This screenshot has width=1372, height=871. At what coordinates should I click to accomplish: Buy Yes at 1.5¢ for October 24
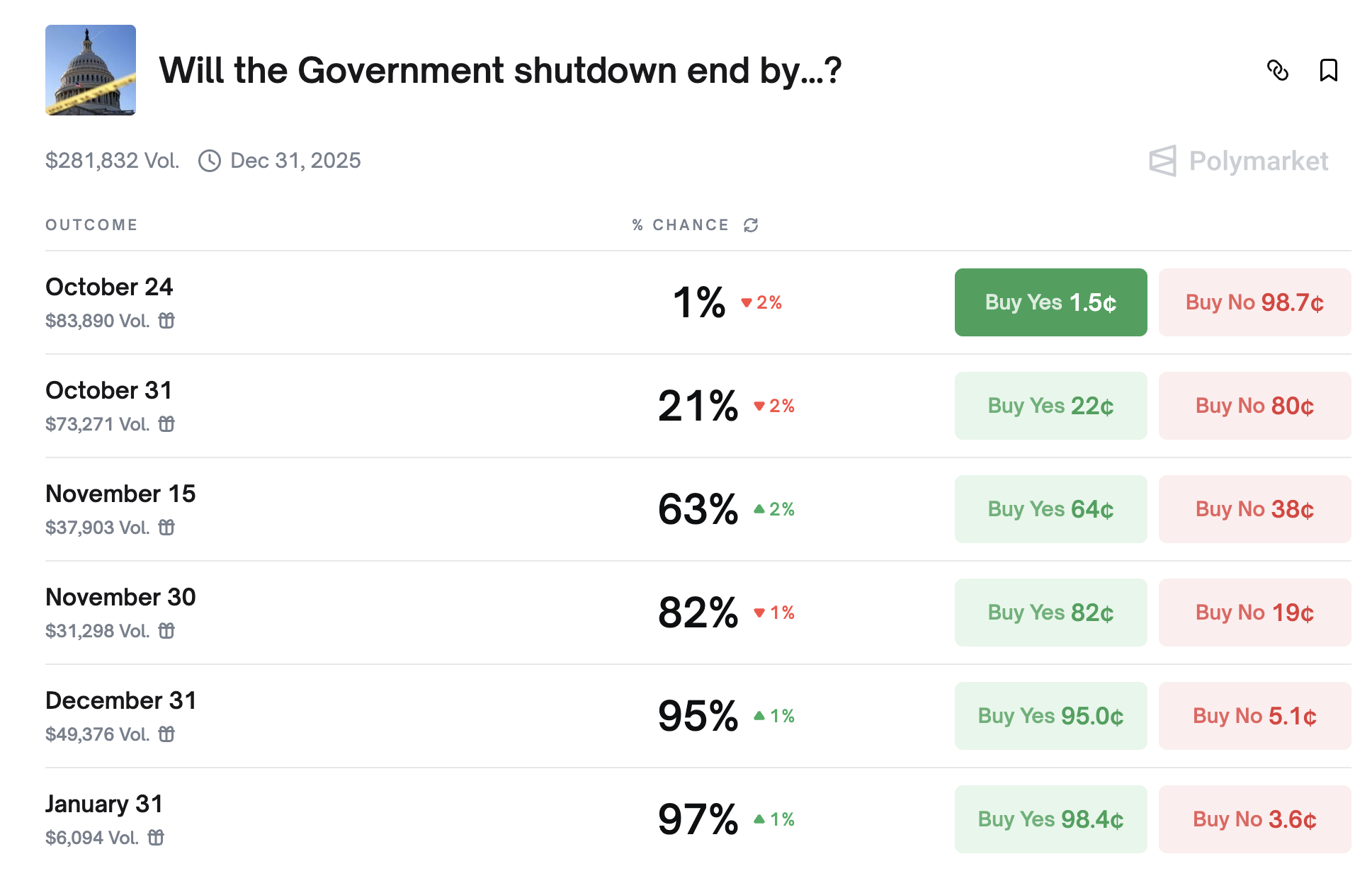click(1050, 302)
